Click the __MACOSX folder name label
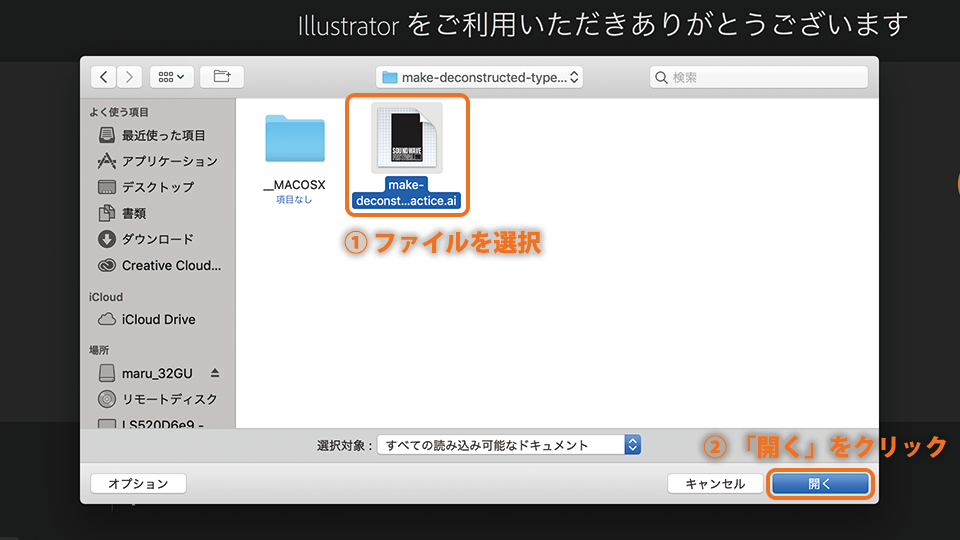The width and height of the screenshot is (960, 540). [294, 185]
